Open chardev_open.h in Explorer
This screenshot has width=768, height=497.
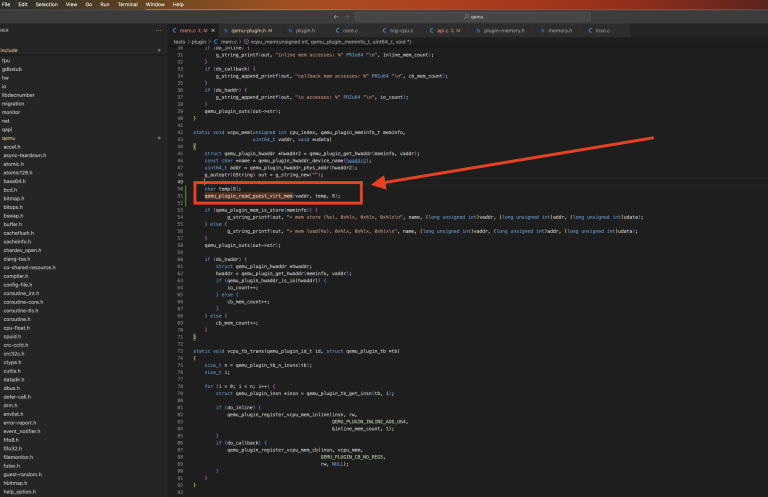pyautogui.click(x=23, y=250)
